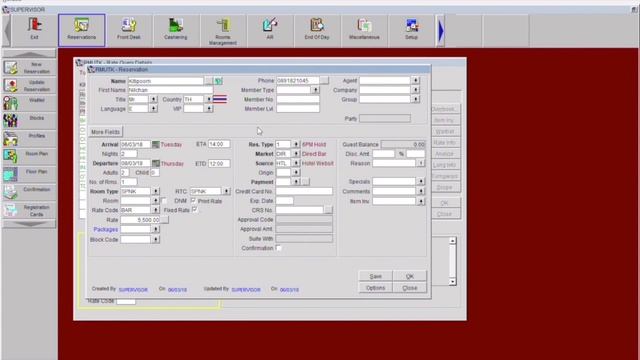Open Room Plan in sidebar

(29, 157)
